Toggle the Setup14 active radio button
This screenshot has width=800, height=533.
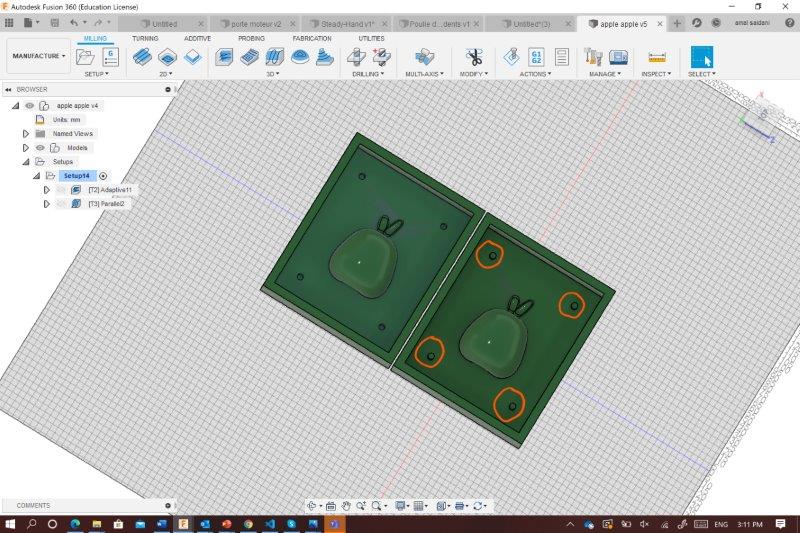click(x=103, y=176)
